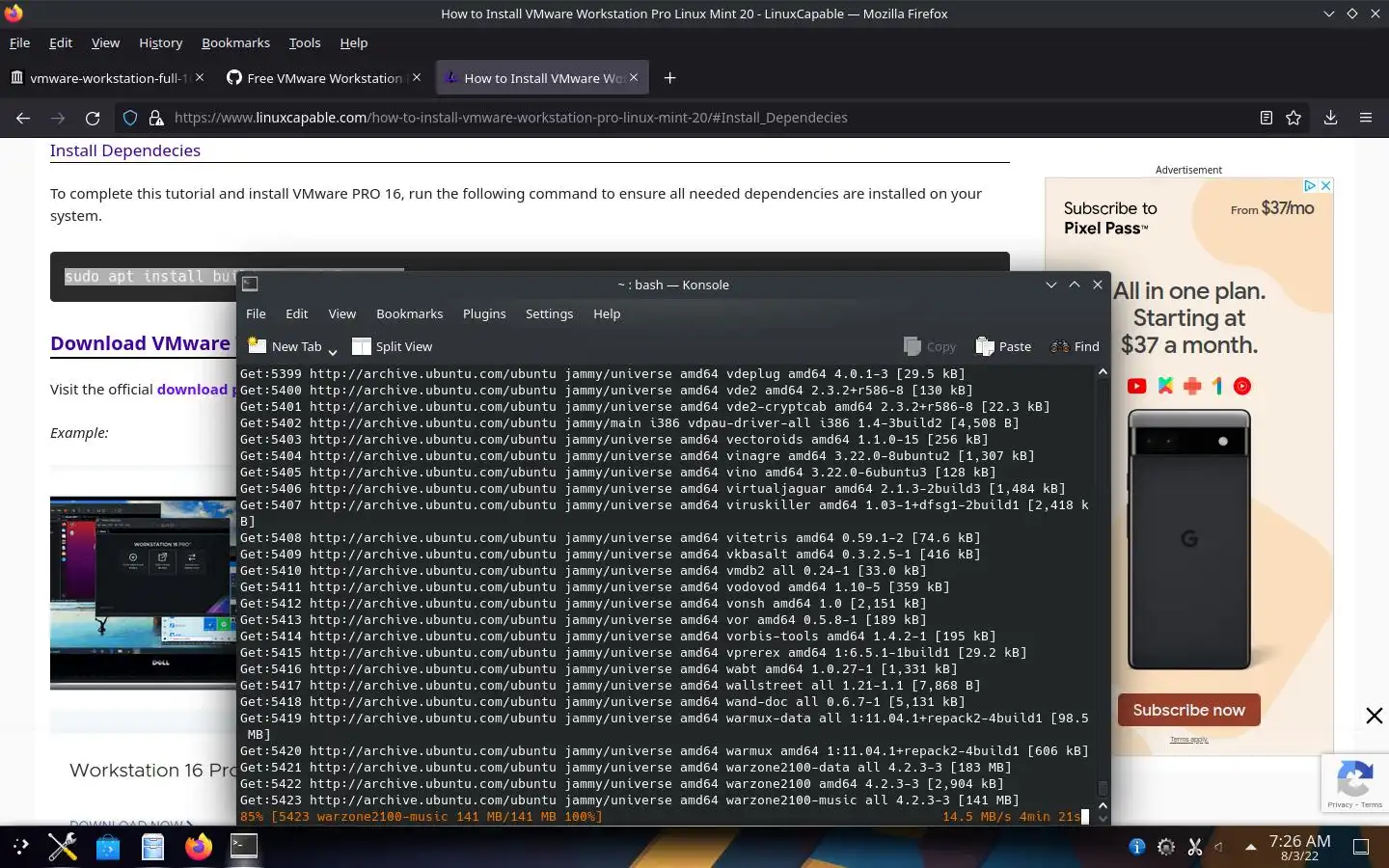Open a new Firefox tab with plus
This screenshot has width=1389, height=868.
coord(670,78)
